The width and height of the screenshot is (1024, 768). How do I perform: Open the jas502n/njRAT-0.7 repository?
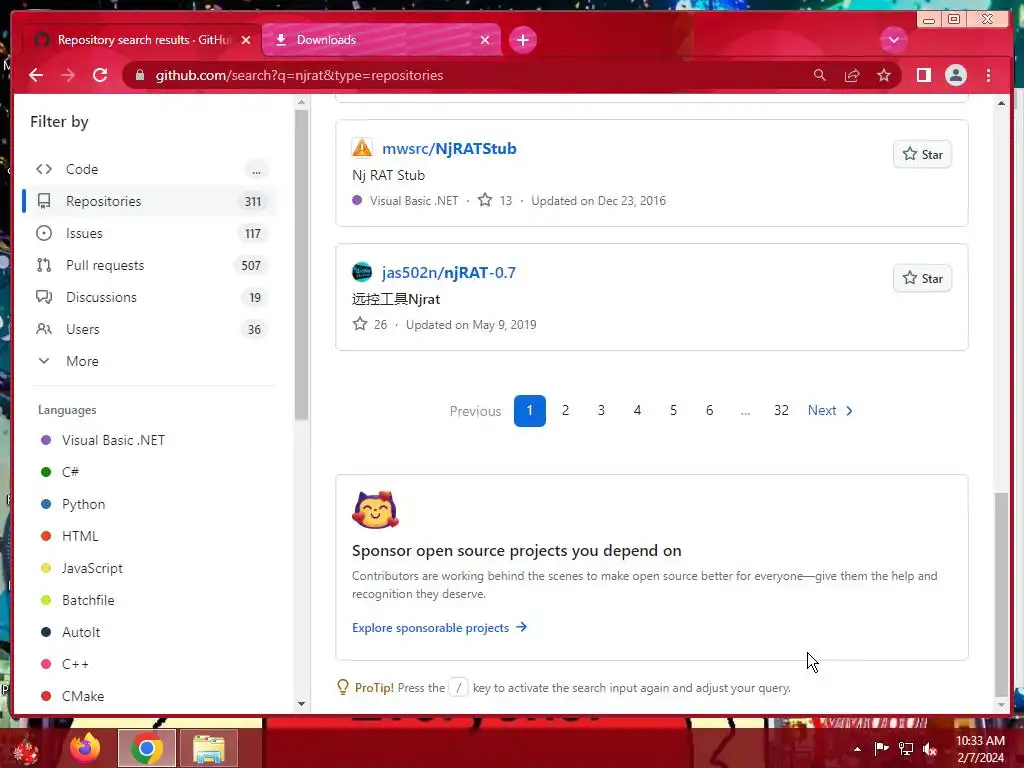point(449,273)
